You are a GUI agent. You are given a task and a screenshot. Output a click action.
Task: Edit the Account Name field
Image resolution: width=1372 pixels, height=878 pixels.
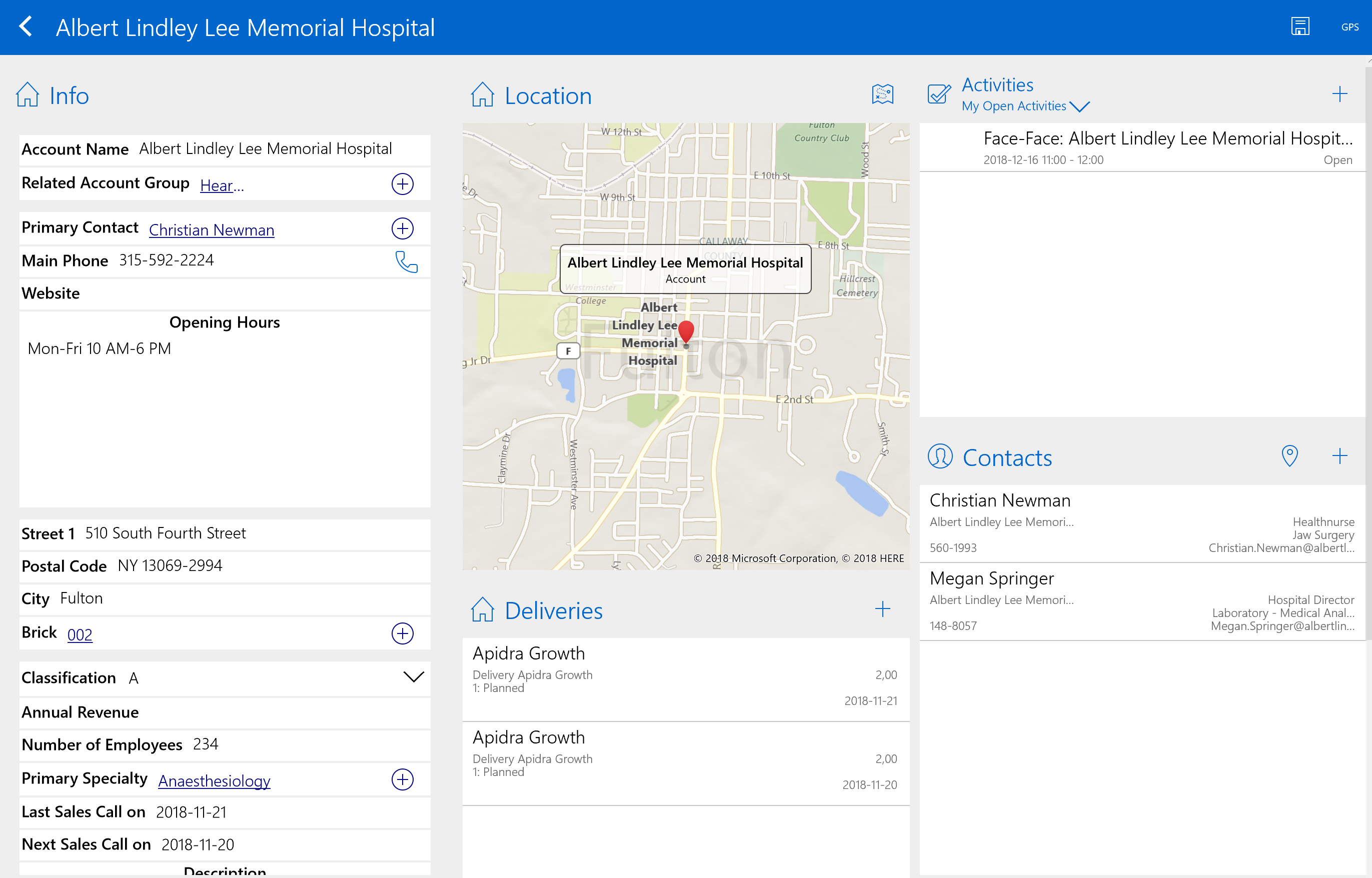pos(225,149)
